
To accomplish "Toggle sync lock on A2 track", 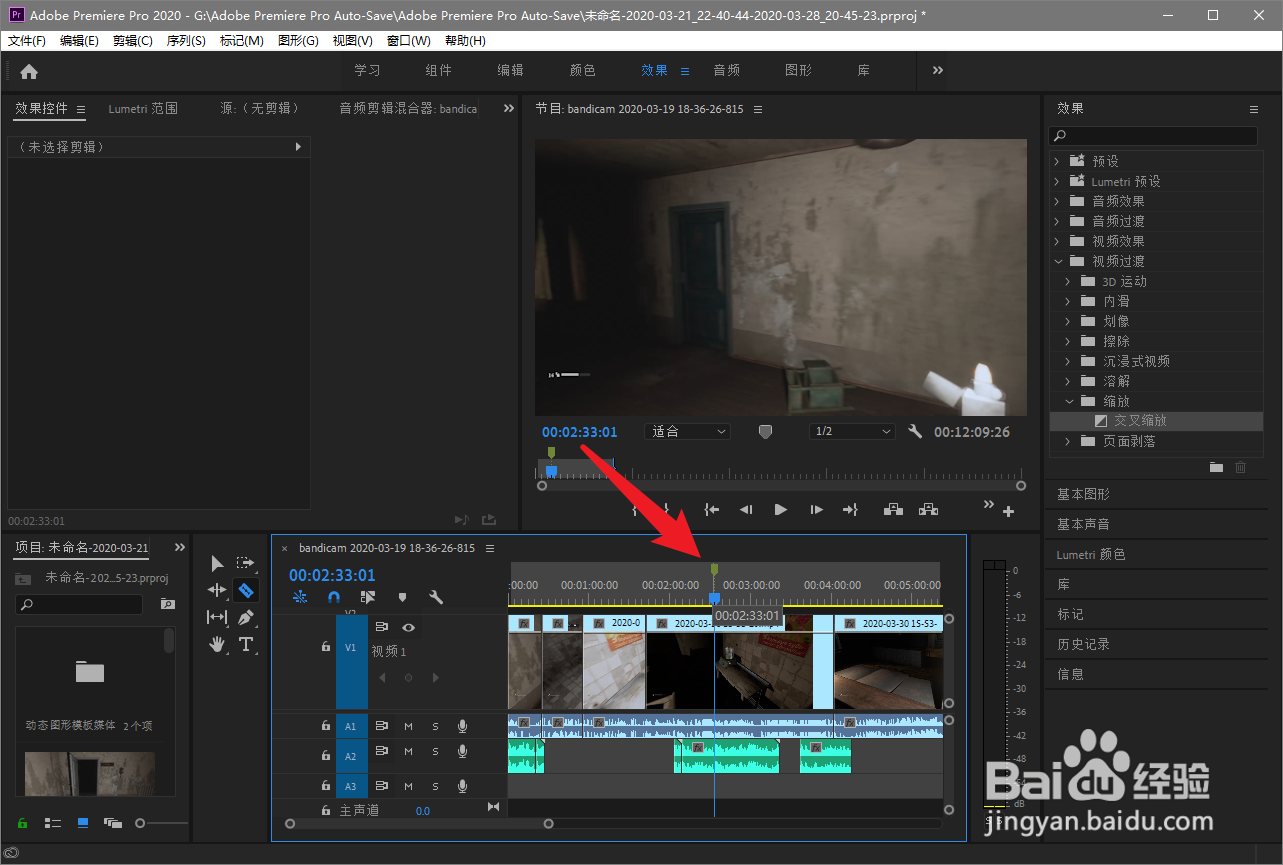I will 381,751.
